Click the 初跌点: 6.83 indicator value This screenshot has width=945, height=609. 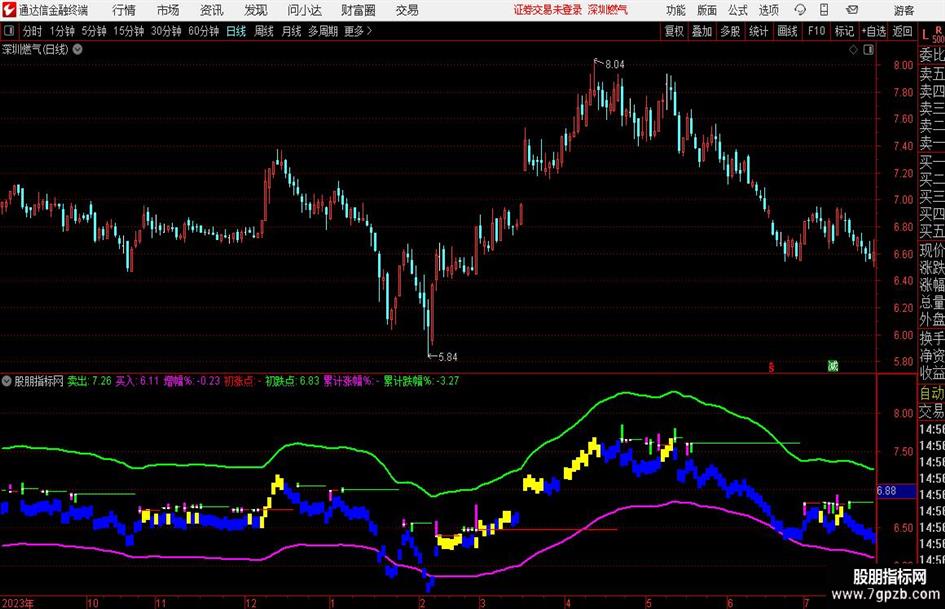pyautogui.click(x=292, y=381)
